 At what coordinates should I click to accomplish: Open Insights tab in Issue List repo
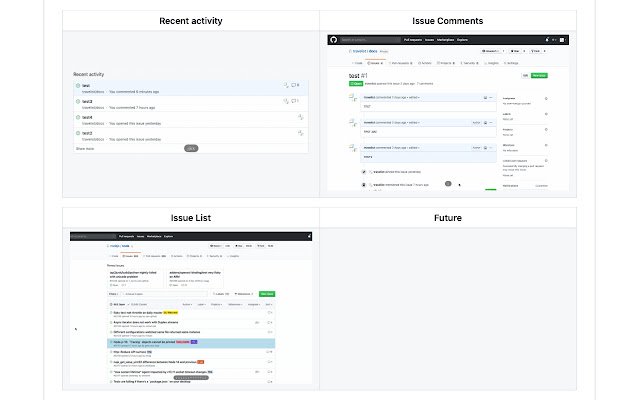(x=233, y=256)
